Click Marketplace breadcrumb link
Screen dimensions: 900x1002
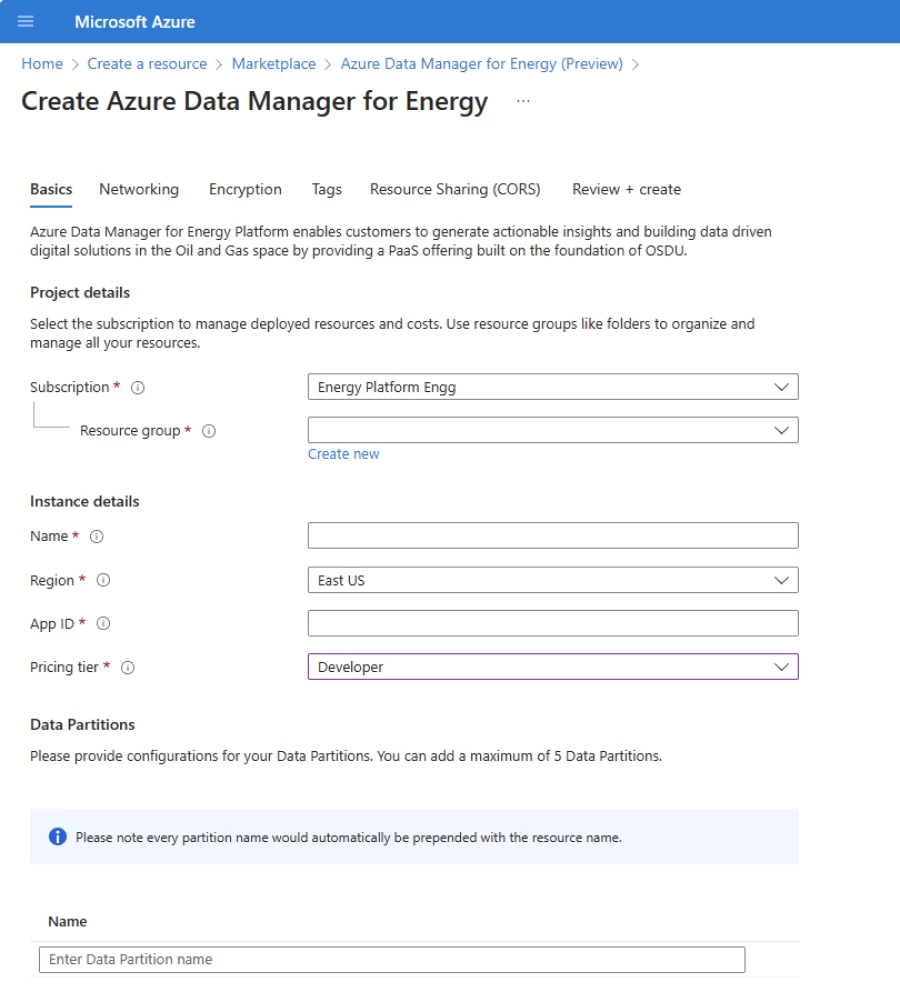tap(274, 64)
